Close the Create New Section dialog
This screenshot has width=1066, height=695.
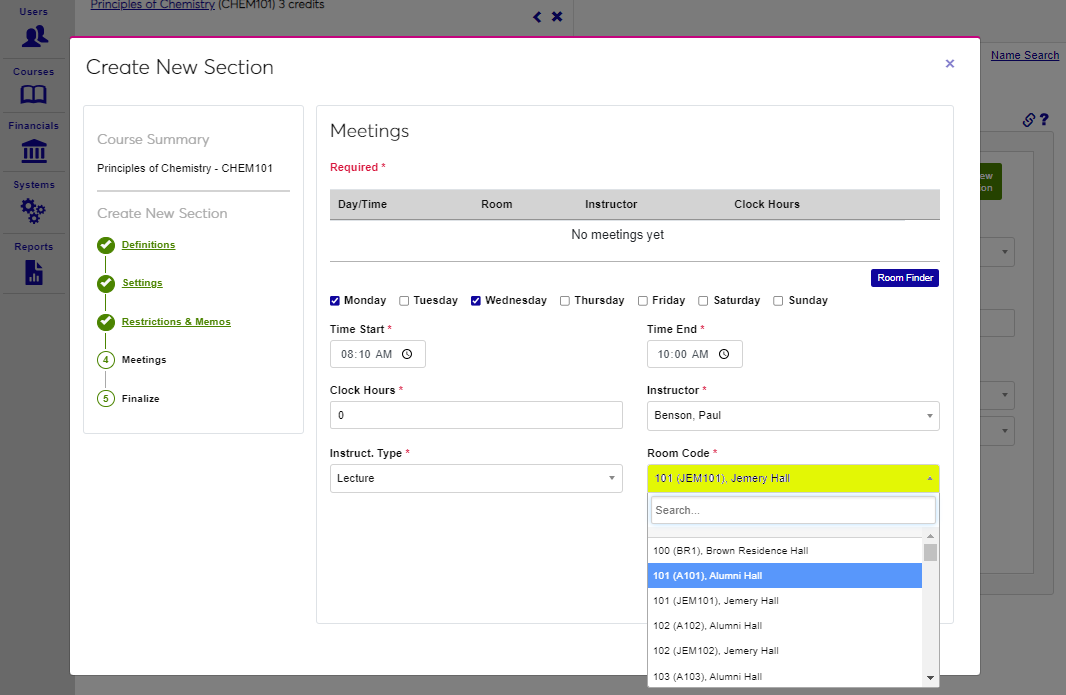[x=949, y=64]
